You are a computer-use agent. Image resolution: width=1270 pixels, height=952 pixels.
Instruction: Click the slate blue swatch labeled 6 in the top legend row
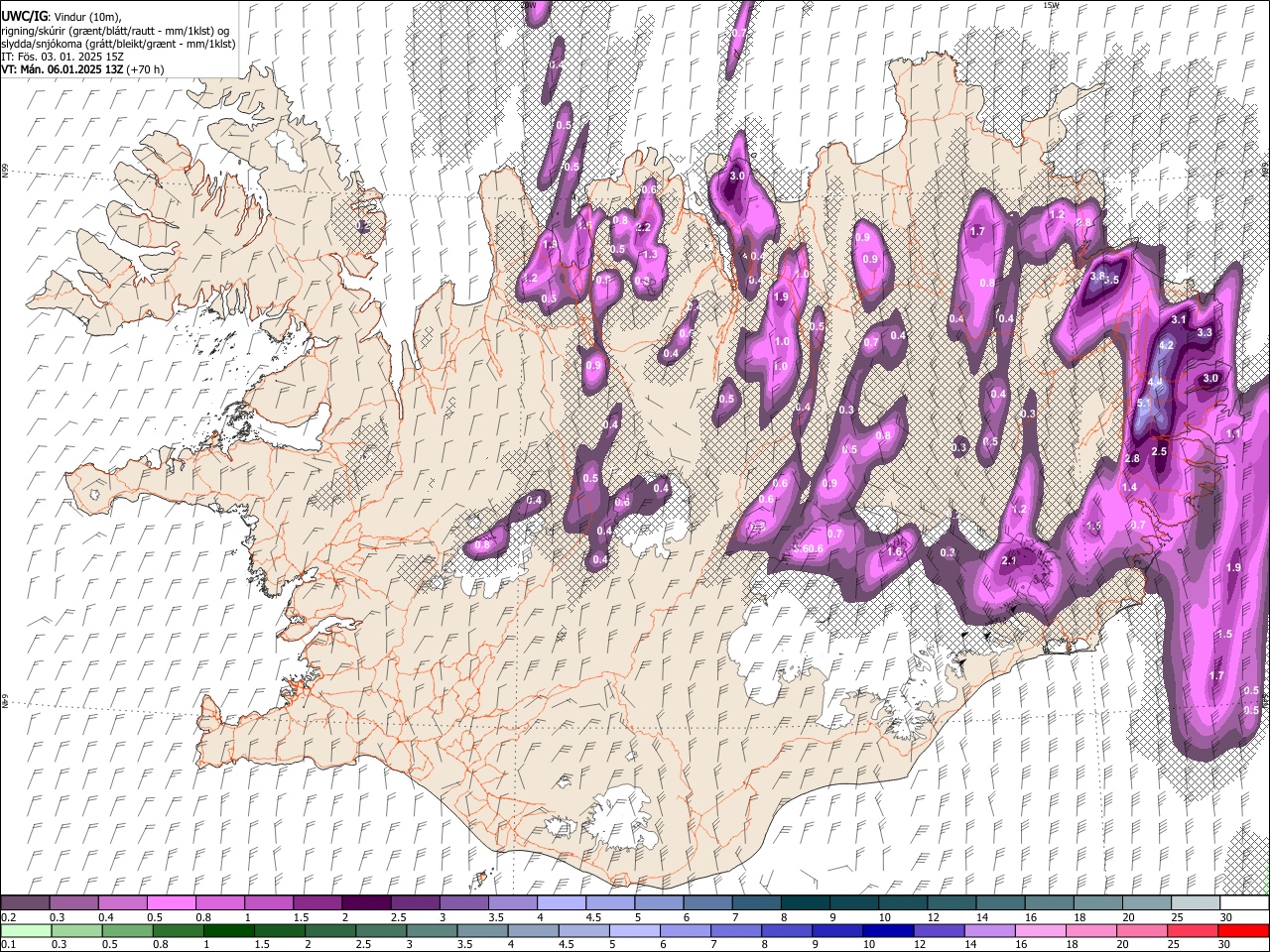707,903
